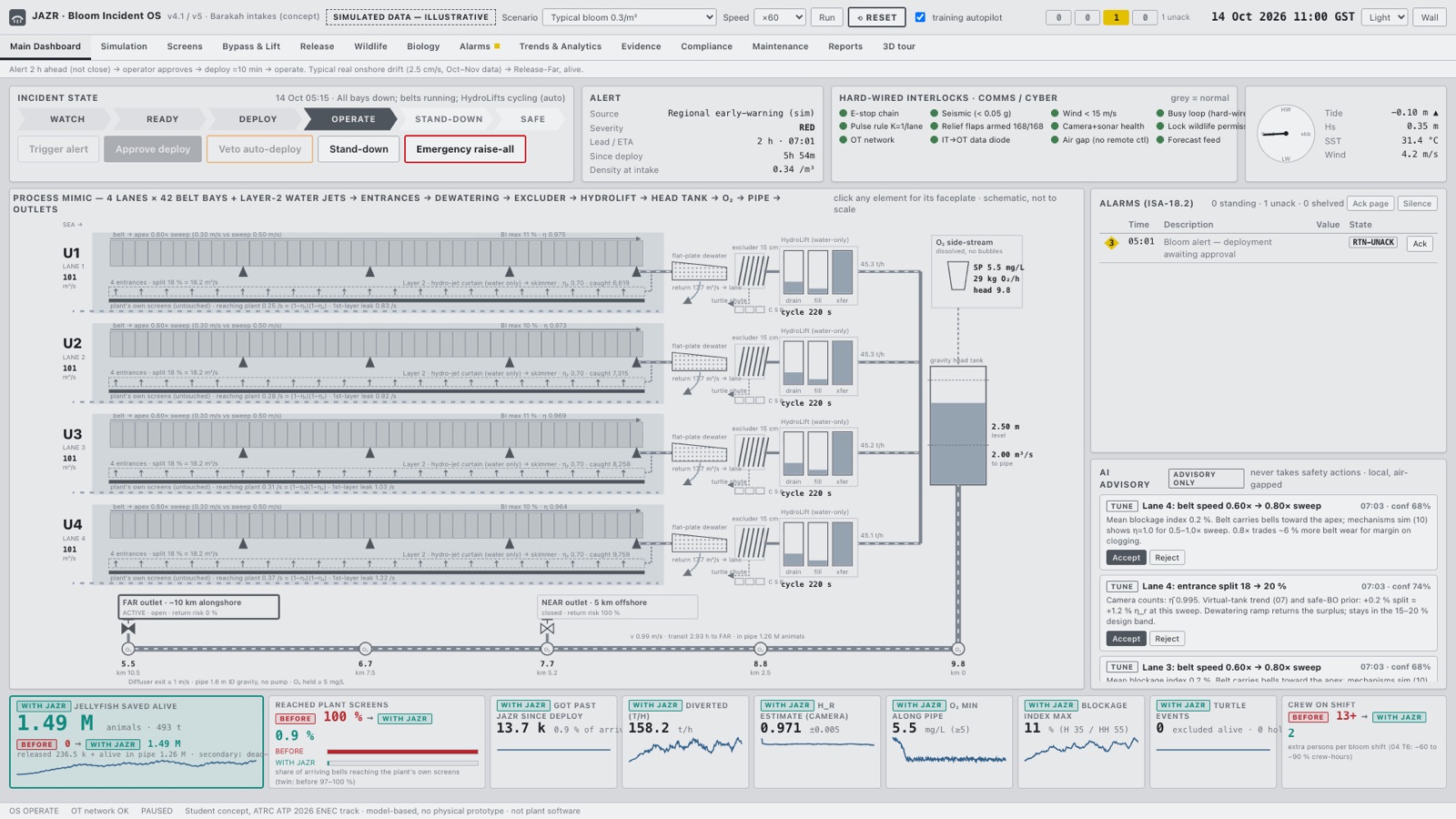This screenshot has width=1456, height=819.
Task: Accept the Lane 4 entrance split advisory
Action: (x=1126, y=639)
